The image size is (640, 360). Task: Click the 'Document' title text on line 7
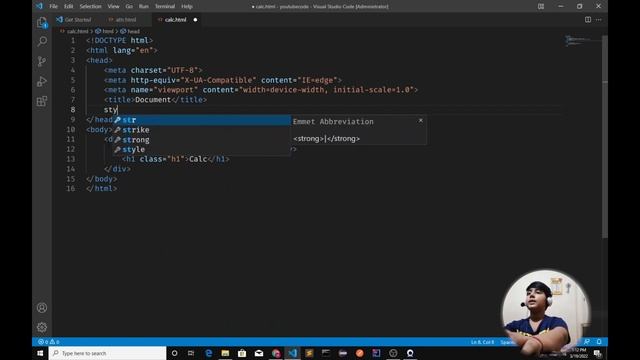point(153,100)
